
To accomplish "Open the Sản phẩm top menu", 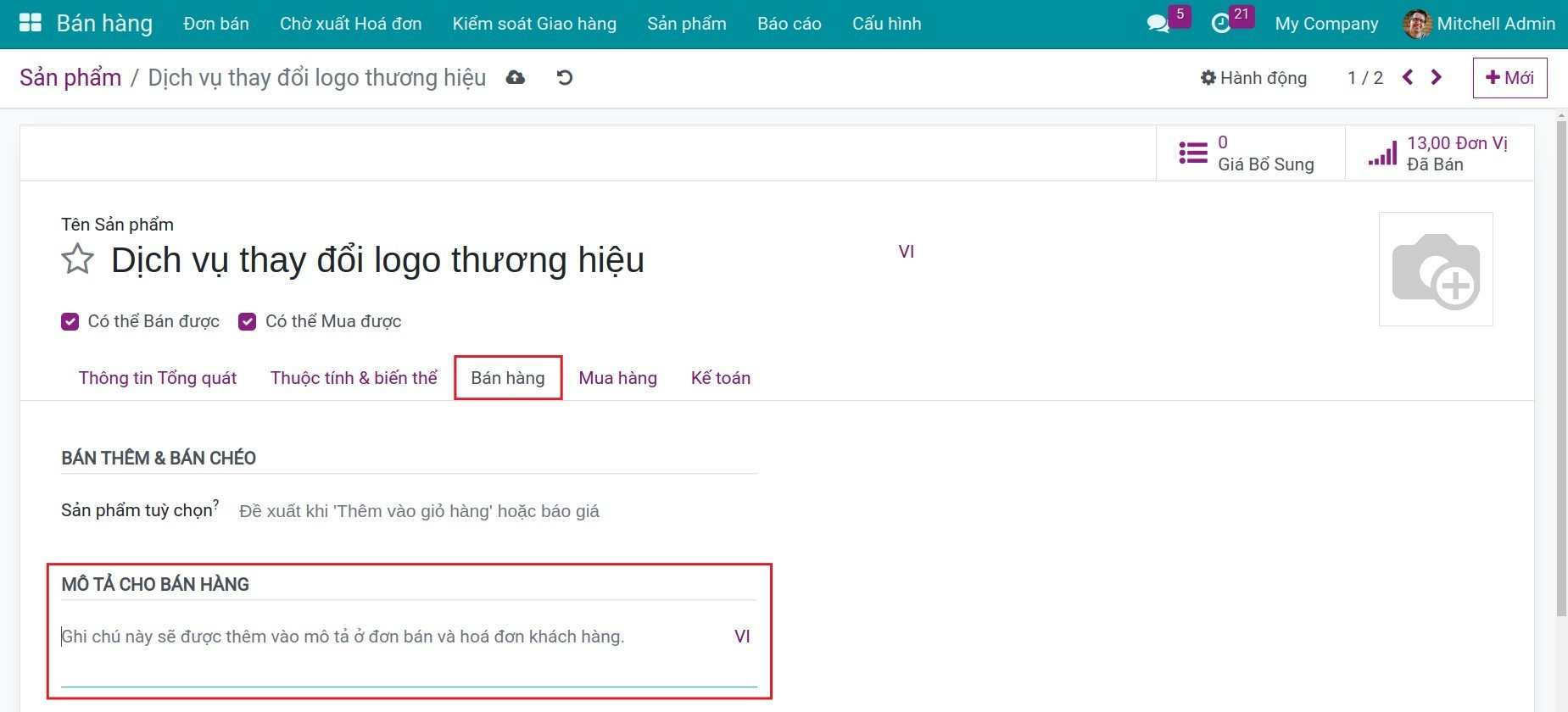I will pos(687,24).
